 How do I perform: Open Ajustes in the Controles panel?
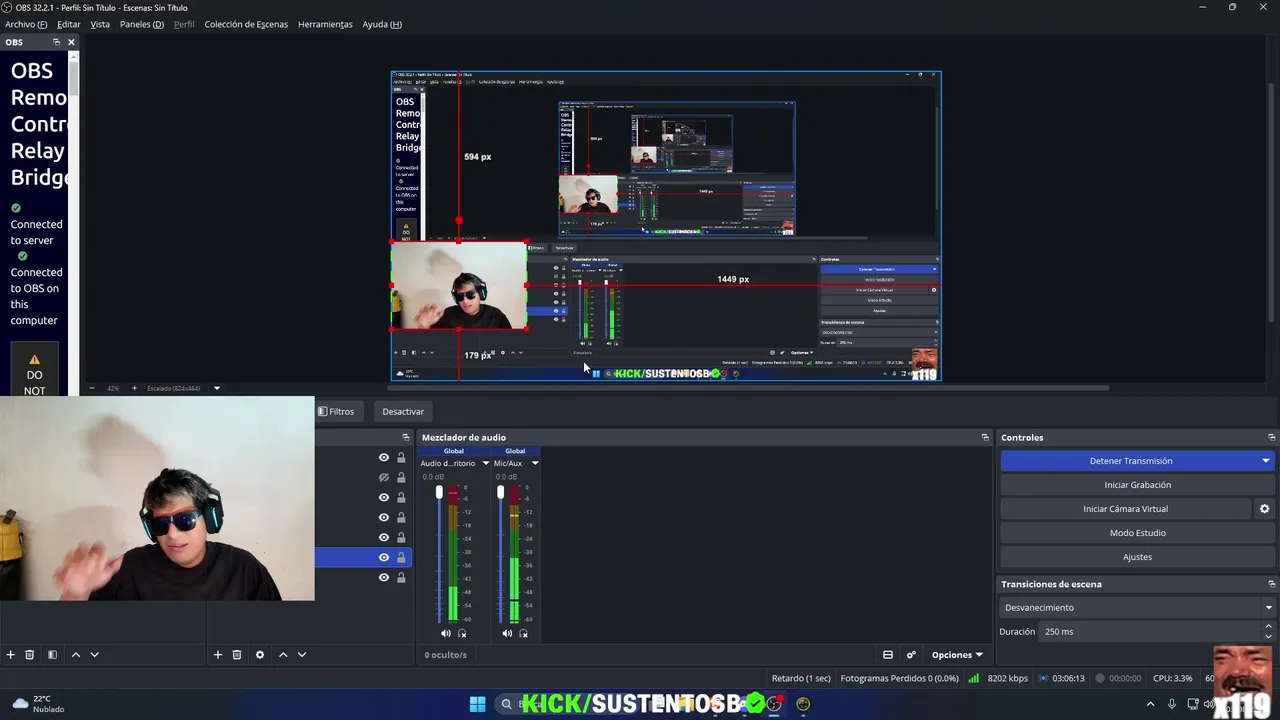1138,557
